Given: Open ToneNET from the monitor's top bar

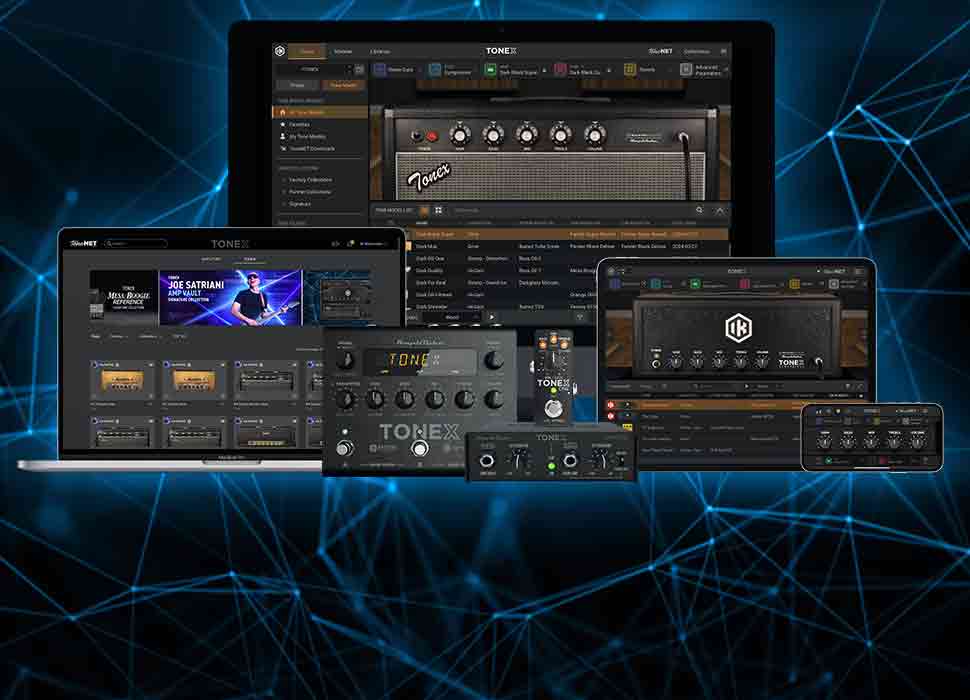Looking at the screenshot, I should click(660, 51).
